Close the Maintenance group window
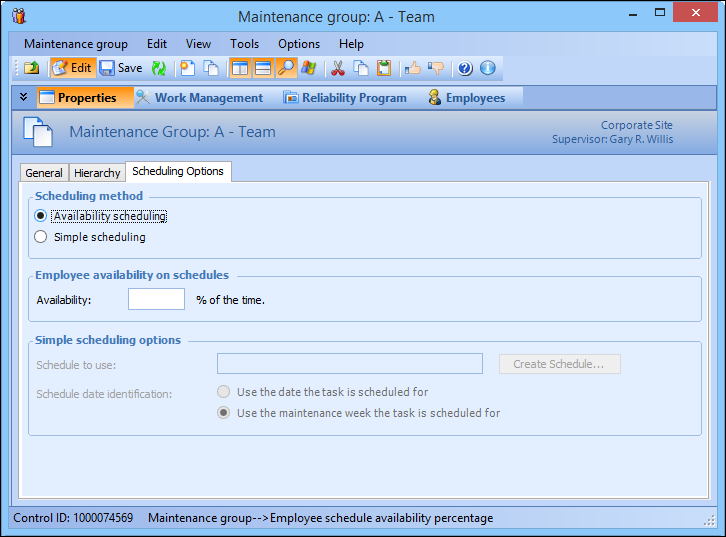Viewport: 726px width, 537px height. click(x=695, y=12)
